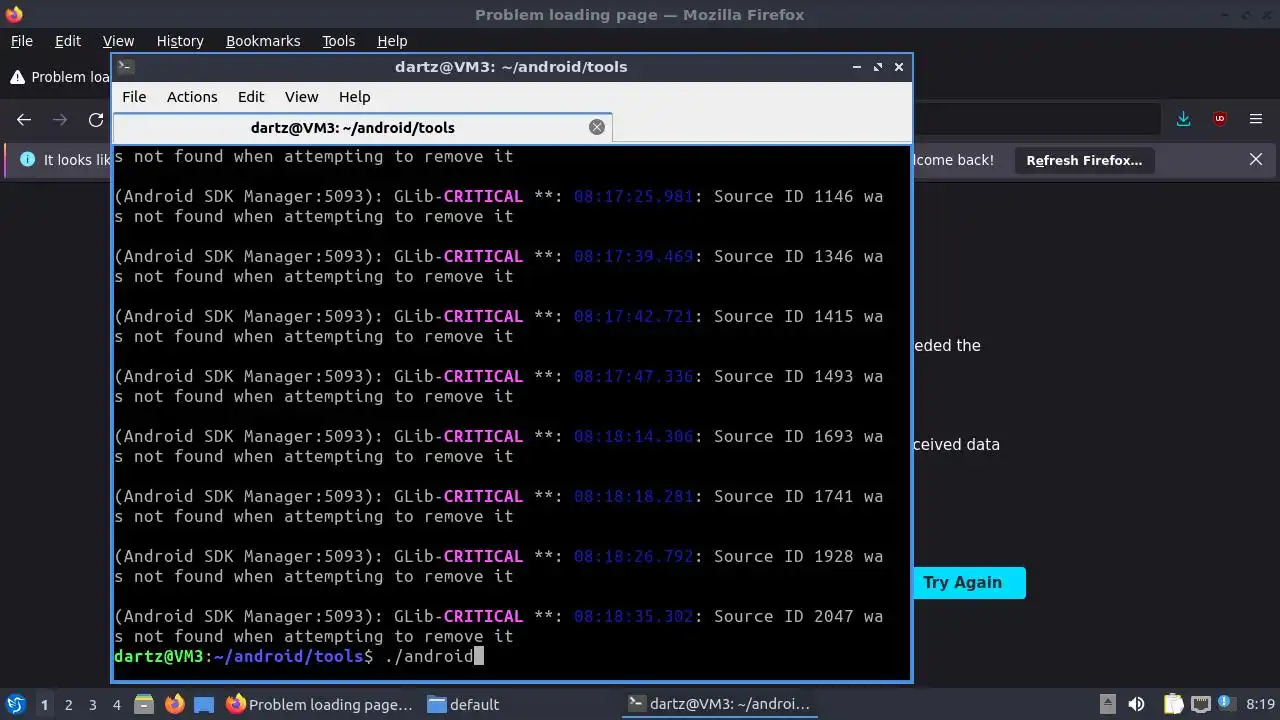The width and height of the screenshot is (1280, 720).
Task: Open the application launcher menu in taskbar
Action: [x=15, y=704]
